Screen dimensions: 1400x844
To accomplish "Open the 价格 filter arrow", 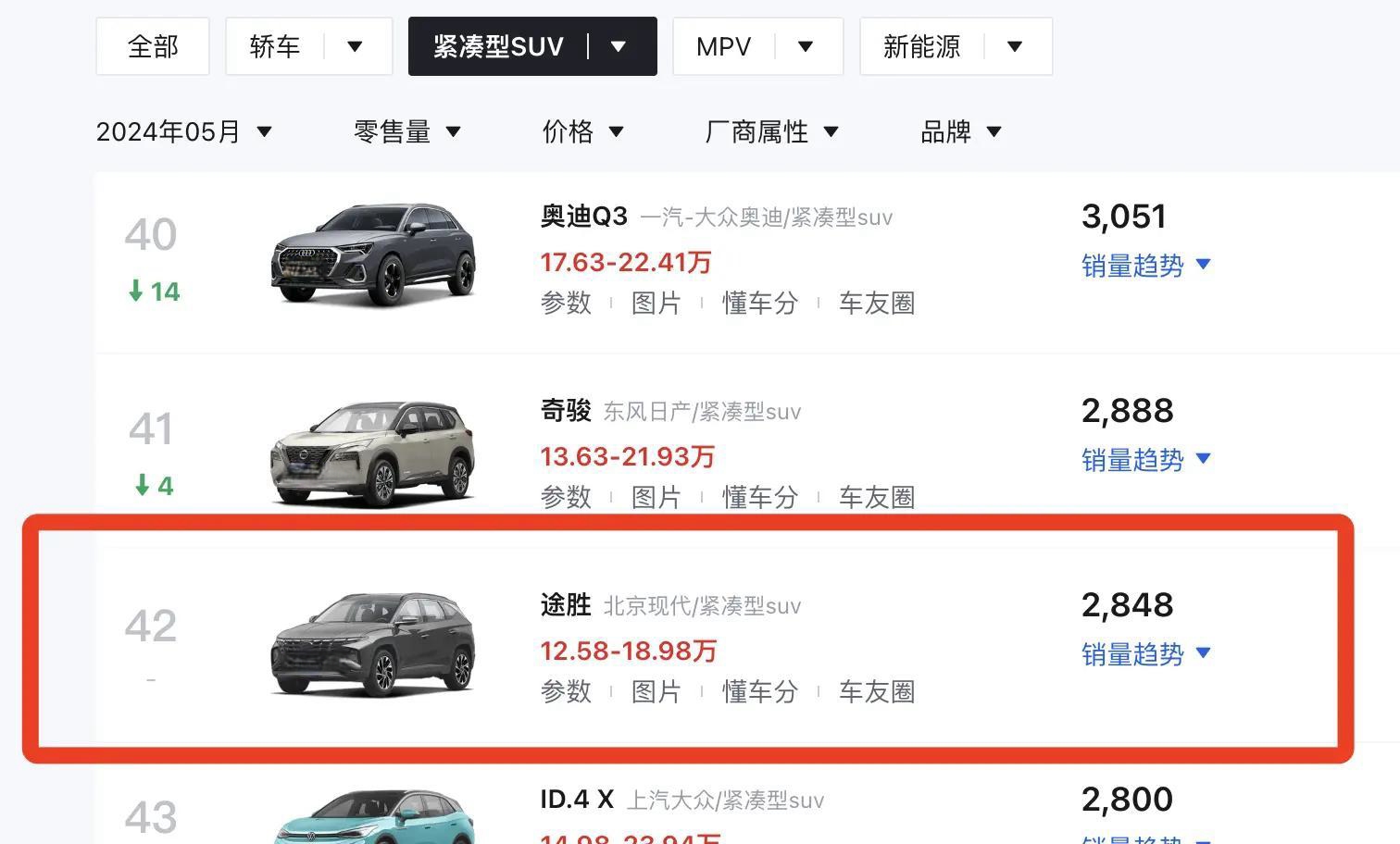I will tap(617, 131).
